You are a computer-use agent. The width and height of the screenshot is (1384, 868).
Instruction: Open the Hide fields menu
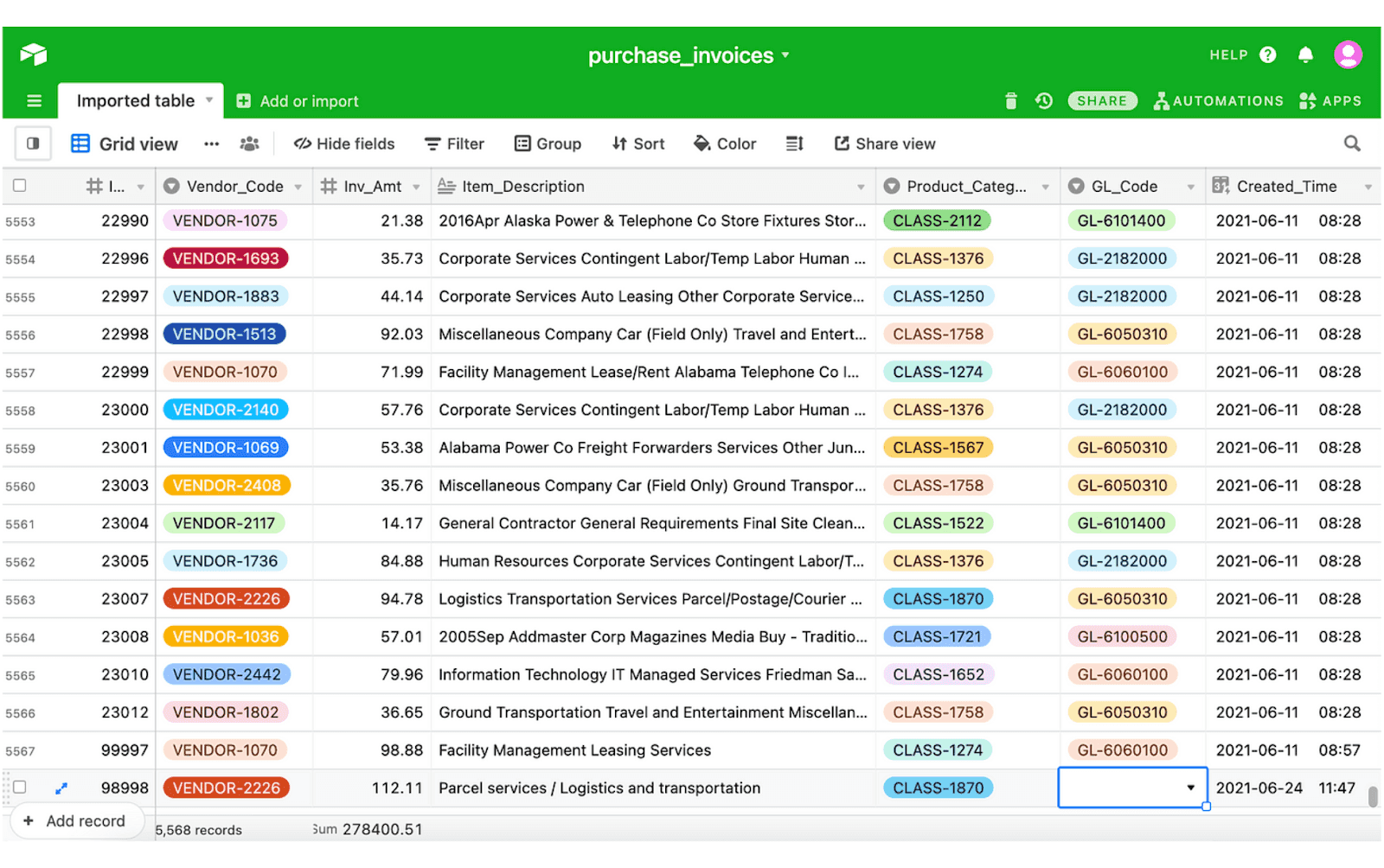coord(343,144)
